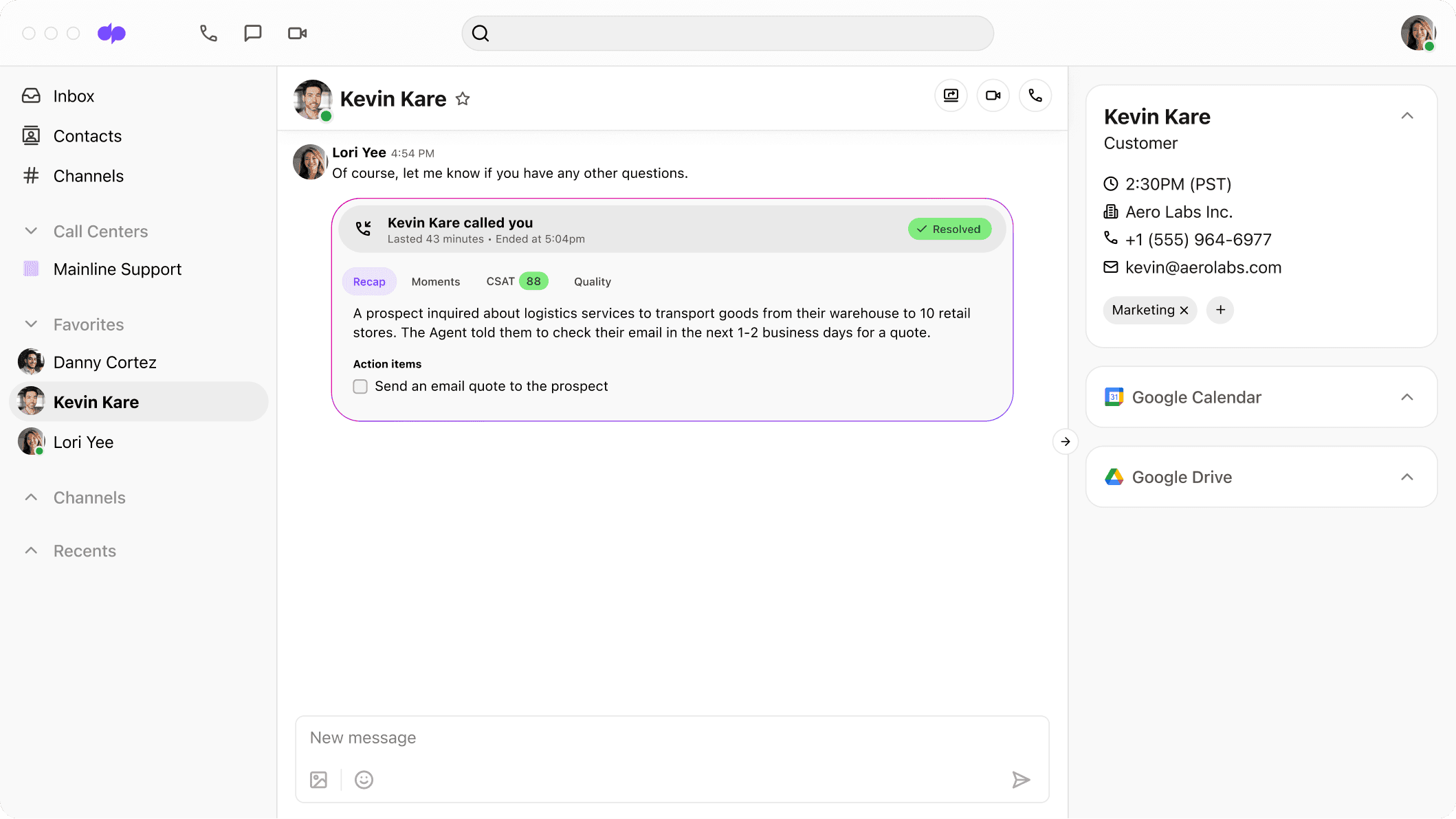Viewport: 1456px width, 819px height.
Task: Start screen sharing with Kevin Kare
Action: coord(951,96)
